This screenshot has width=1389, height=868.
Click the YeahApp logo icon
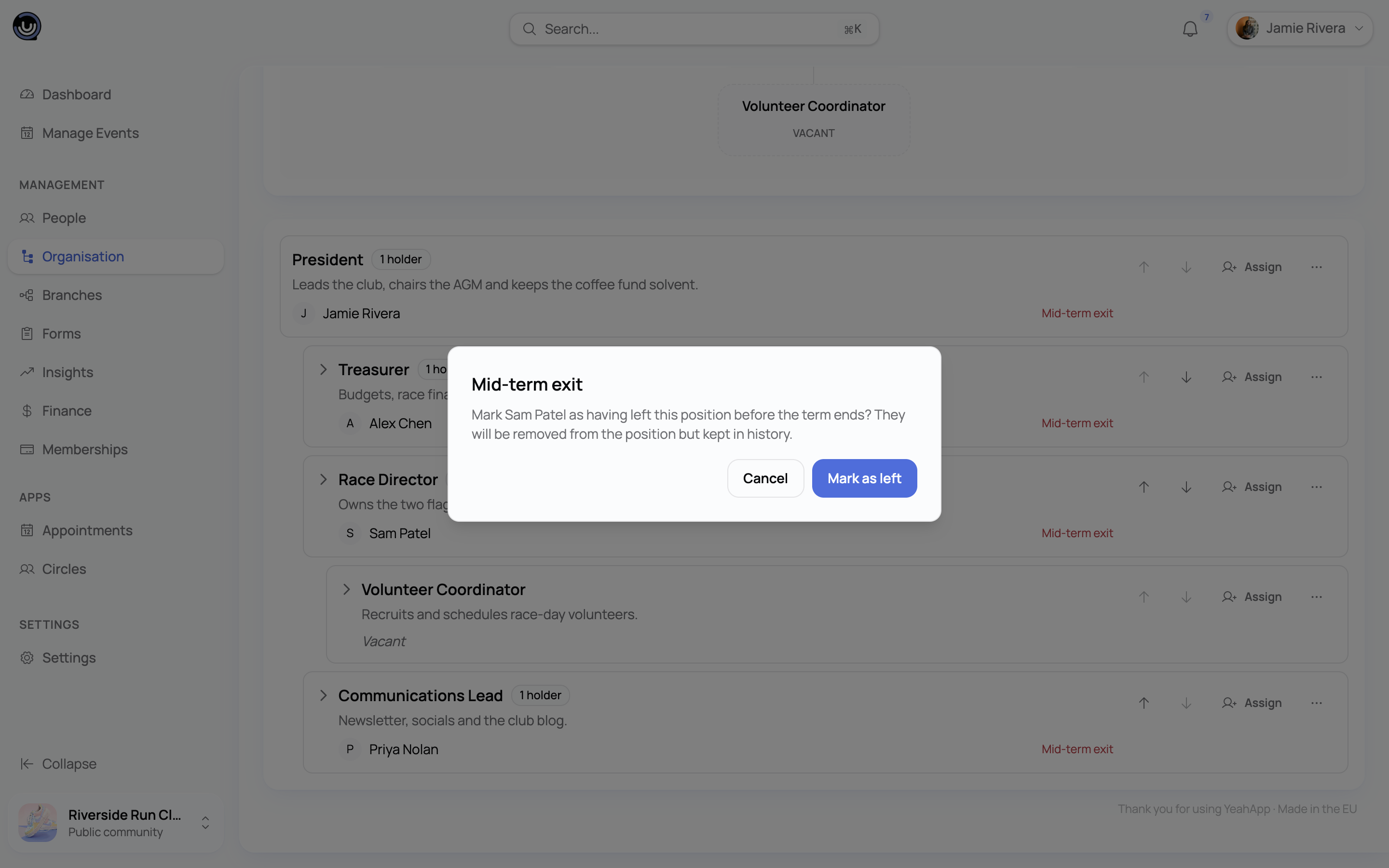[x=27, y=27]
